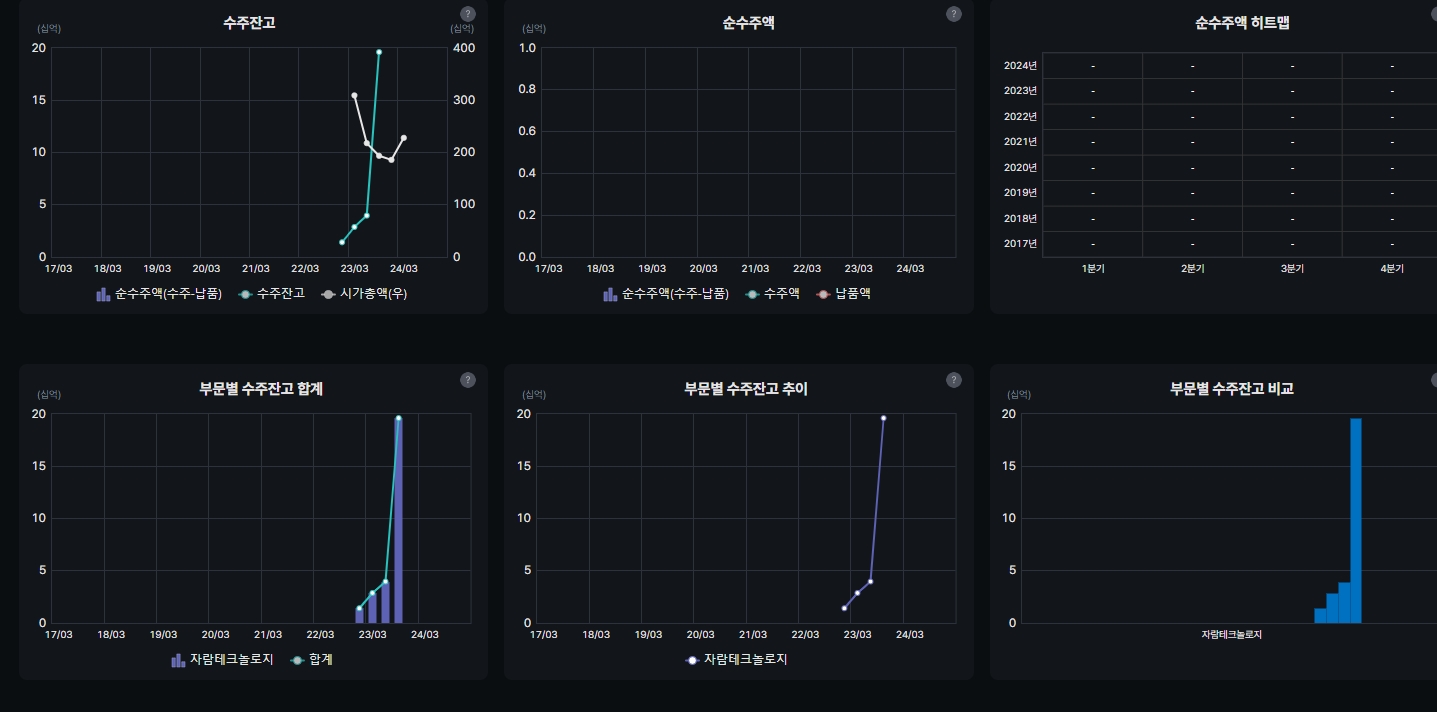Select the 2017년 3분기 heatmap cell
1437x712 pixels.
point(1292,244)
